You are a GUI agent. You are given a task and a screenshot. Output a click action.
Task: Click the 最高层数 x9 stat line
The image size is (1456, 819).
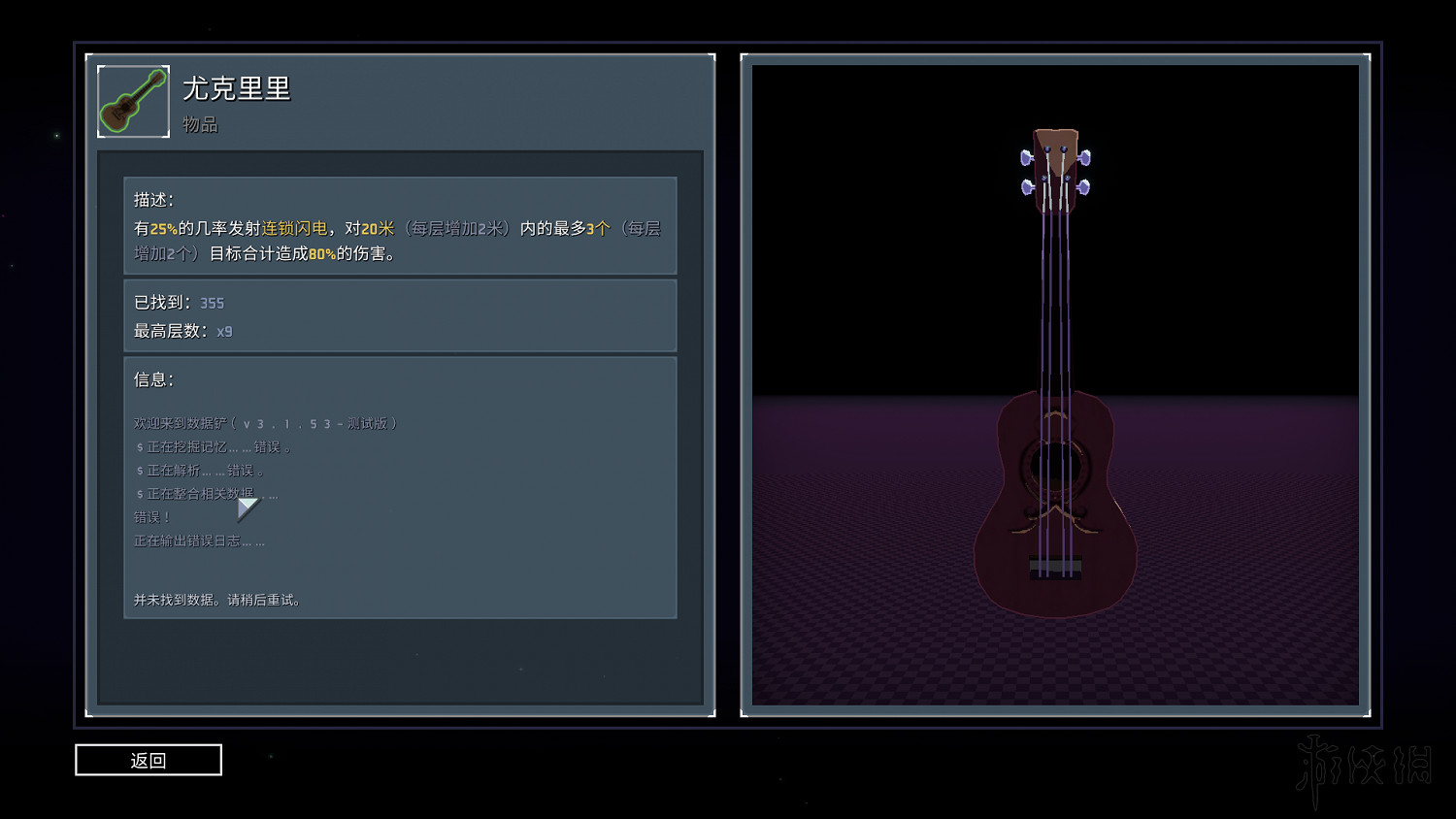pos(183,331)
